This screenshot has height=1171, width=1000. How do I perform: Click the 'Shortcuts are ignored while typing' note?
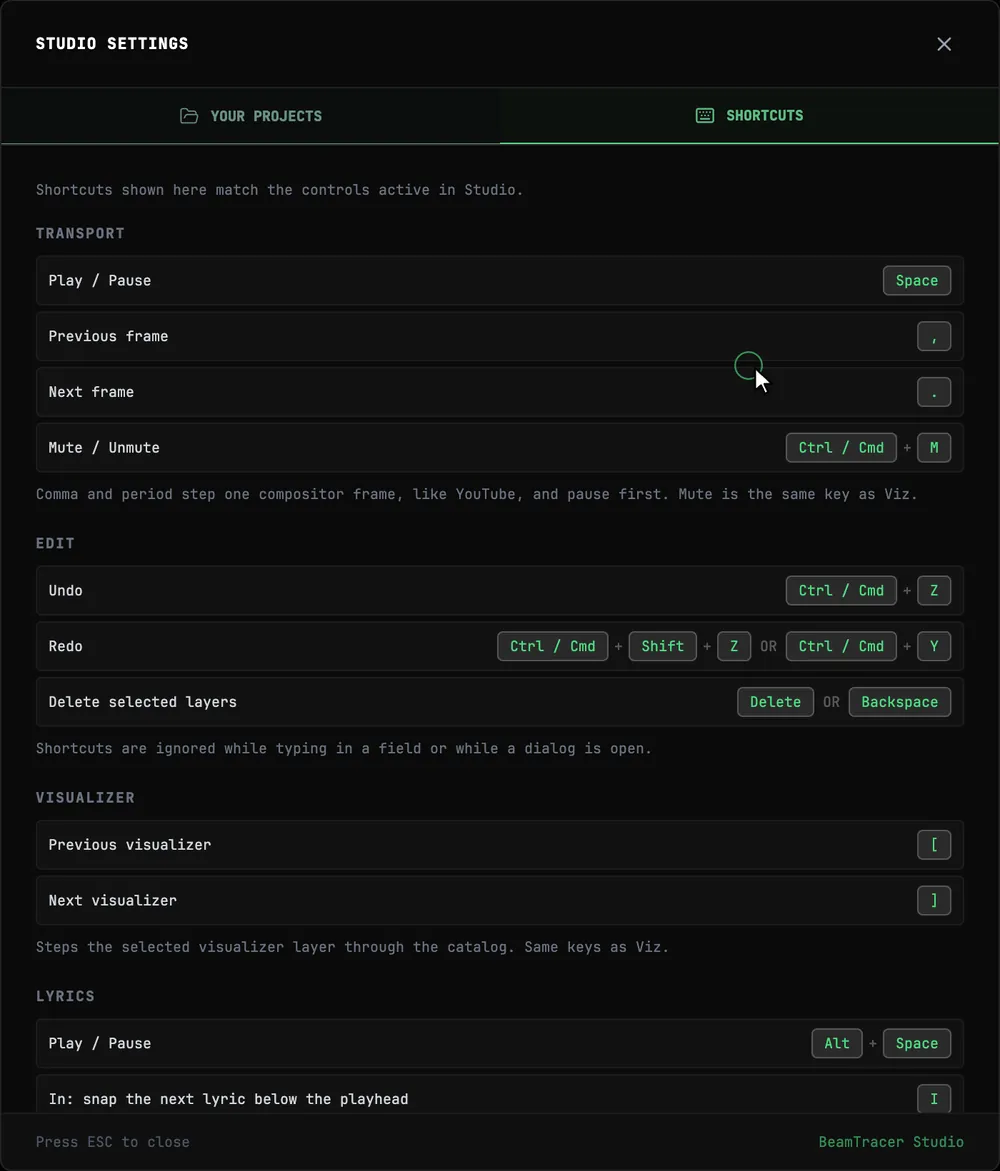pyautogui.click(x=344, y=748)
